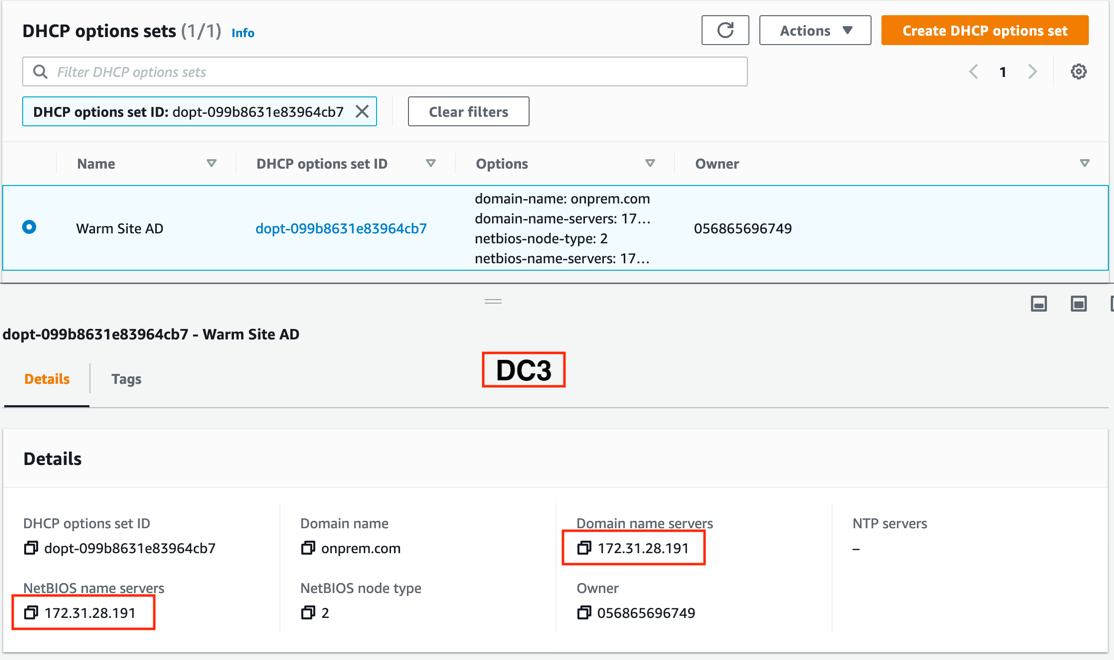
Task: Copy the owner account number 056865696749
Action: pos(584,612)
